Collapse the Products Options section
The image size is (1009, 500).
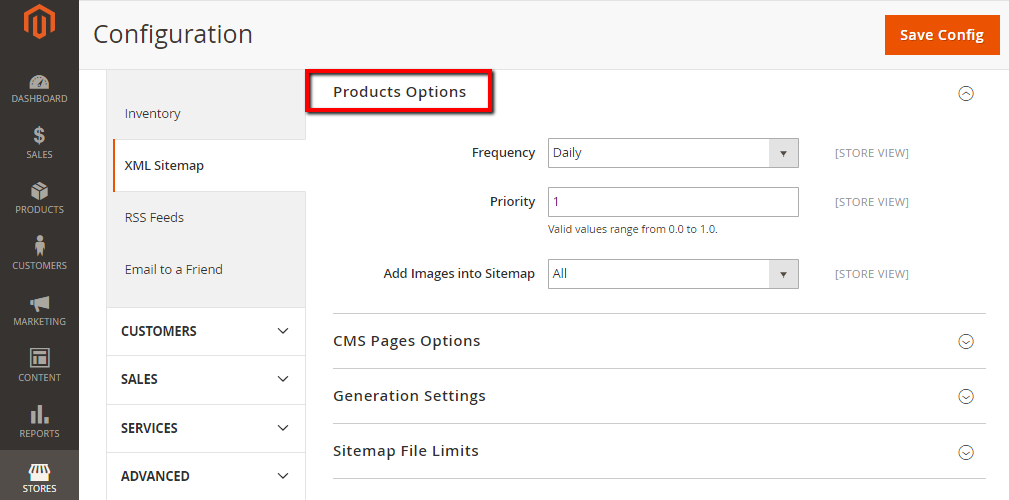click(965, 93)
